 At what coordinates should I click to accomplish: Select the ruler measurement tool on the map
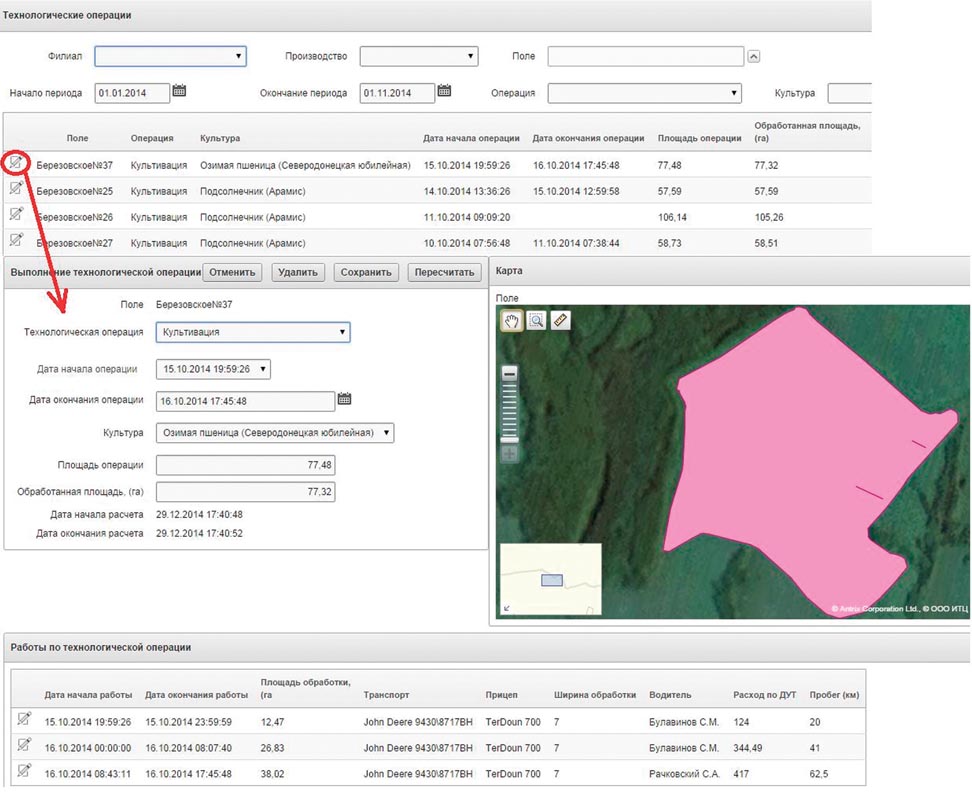pyautogui.click(x=560, y=321)
